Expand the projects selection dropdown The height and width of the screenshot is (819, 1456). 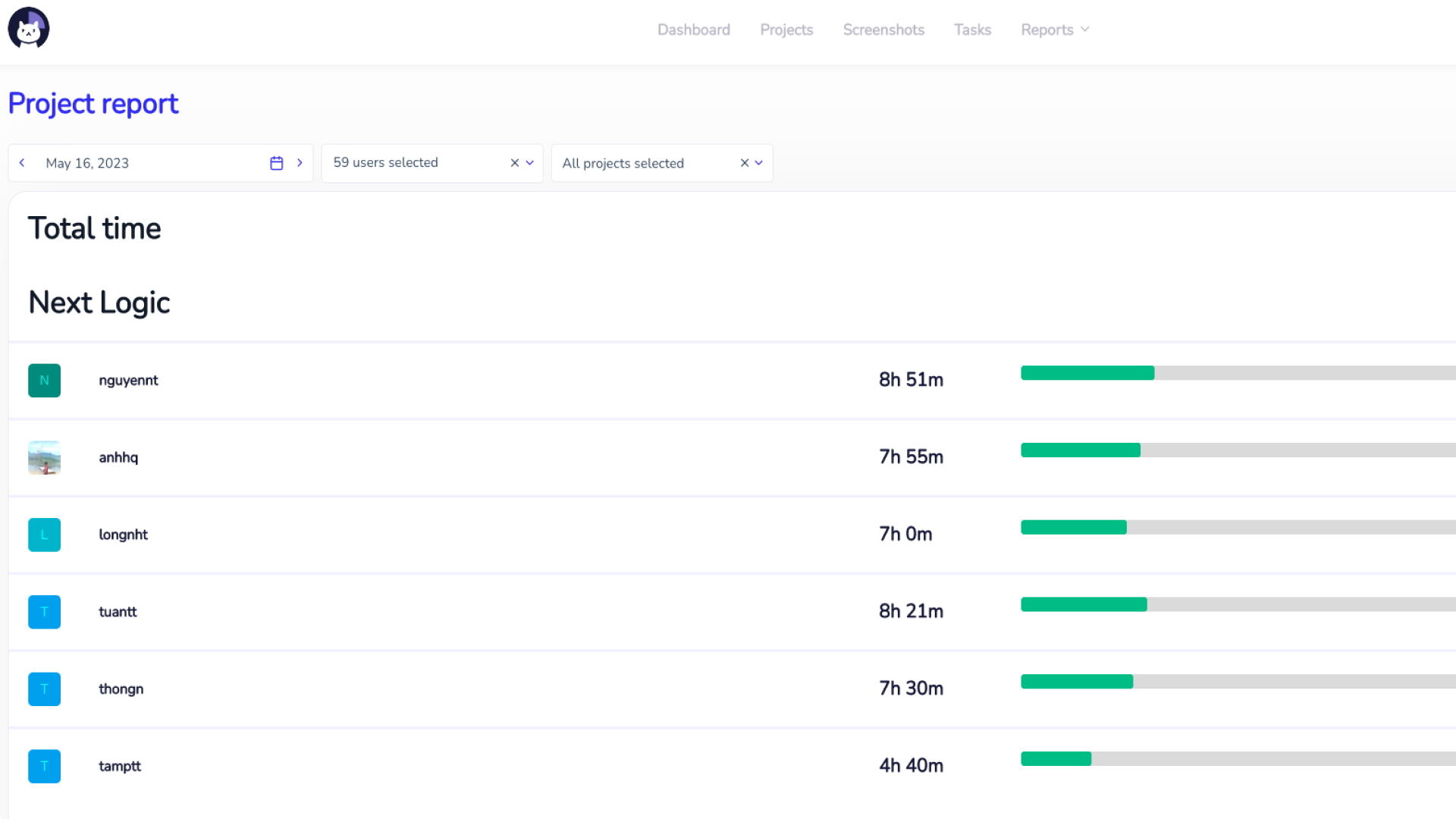tap(759, 163)
